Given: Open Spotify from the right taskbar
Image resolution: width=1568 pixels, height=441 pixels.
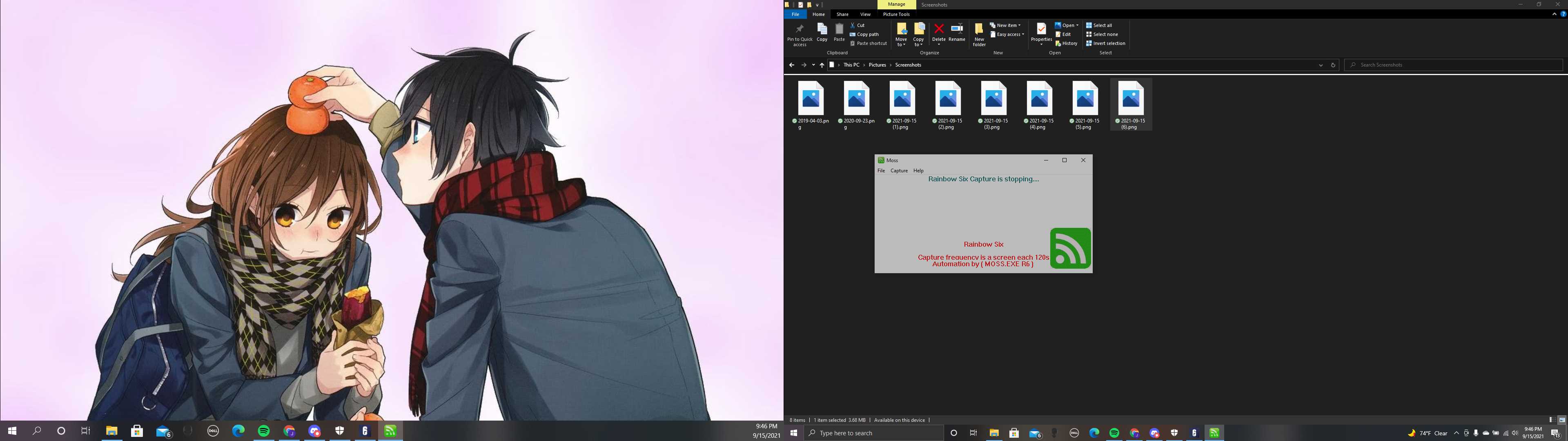Looking at the screenshot, I should point(1114,433).
